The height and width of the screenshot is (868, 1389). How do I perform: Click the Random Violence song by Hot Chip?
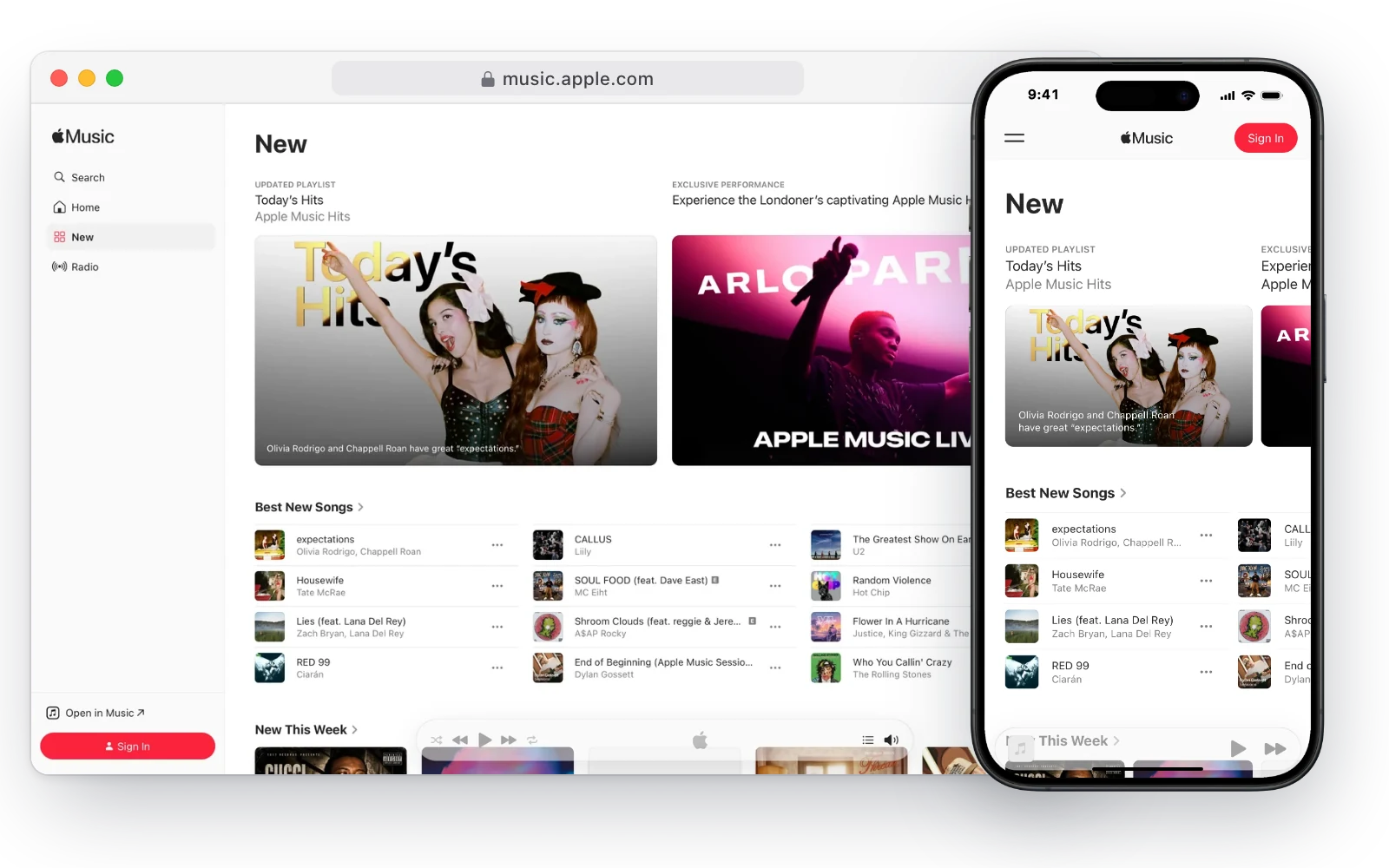pos(890,586)
